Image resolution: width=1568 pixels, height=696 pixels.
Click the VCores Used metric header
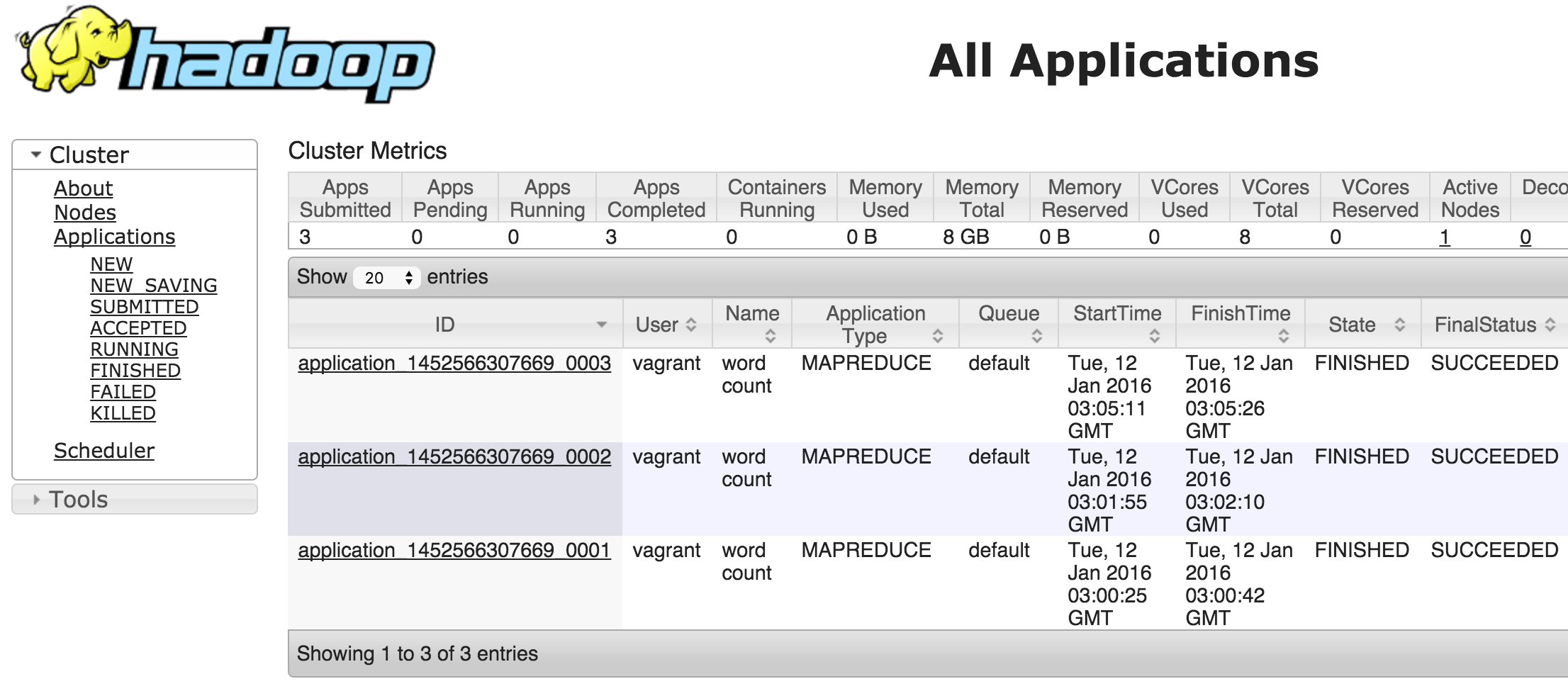1185,198
